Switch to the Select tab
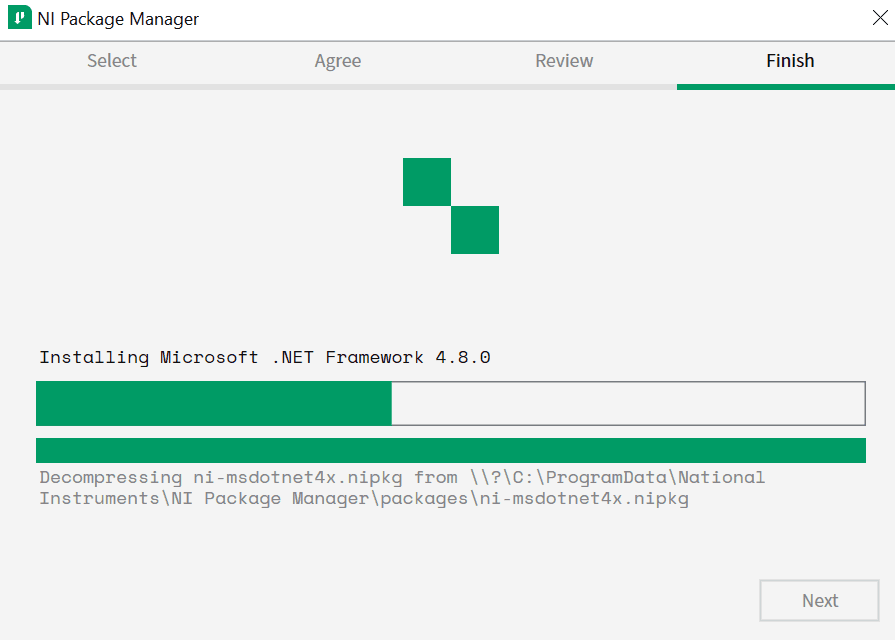The image size is (895, 640). (x=112, y=61)
